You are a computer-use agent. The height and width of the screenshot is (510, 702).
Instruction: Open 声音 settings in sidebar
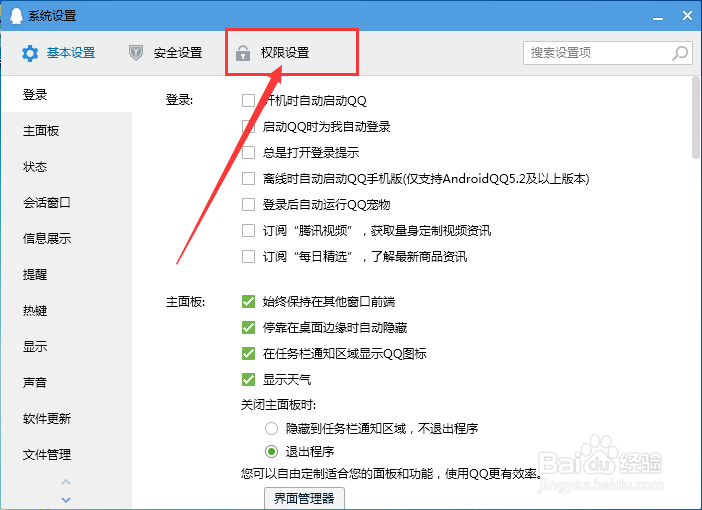click(x=66, y=382)
